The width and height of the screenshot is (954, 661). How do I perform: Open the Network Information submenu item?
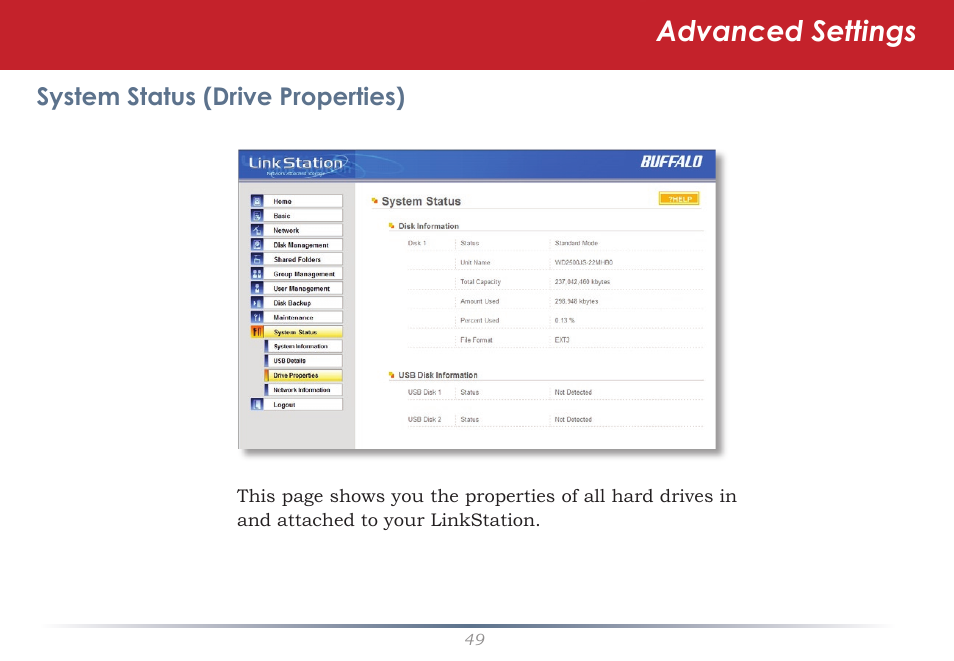[x=304, y=390]
